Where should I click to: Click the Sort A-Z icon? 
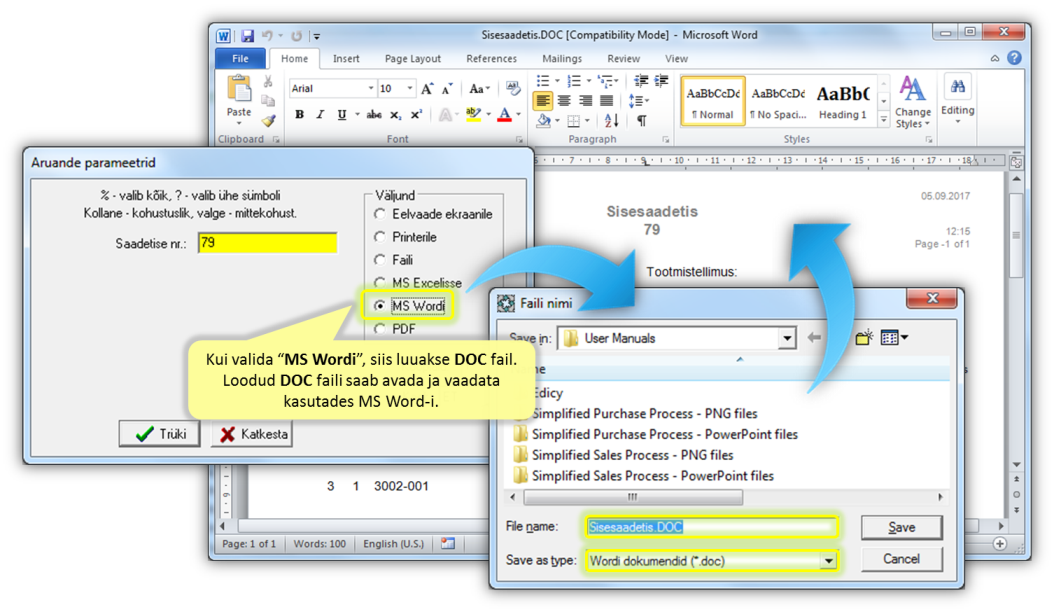pyautogui.click(x=611, y=121)
